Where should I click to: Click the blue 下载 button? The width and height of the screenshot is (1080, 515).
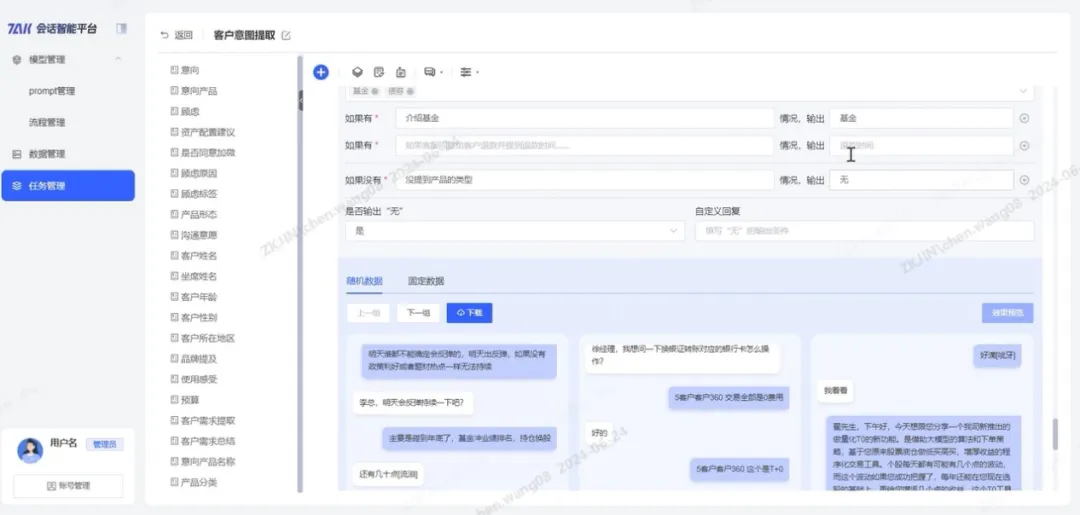pyautogui.click(x=469, y=312)
